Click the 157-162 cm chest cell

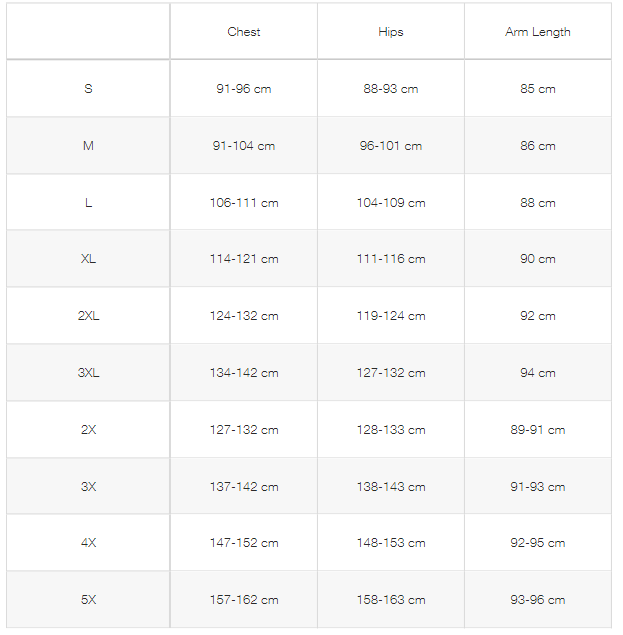click(x=244, y=600)
